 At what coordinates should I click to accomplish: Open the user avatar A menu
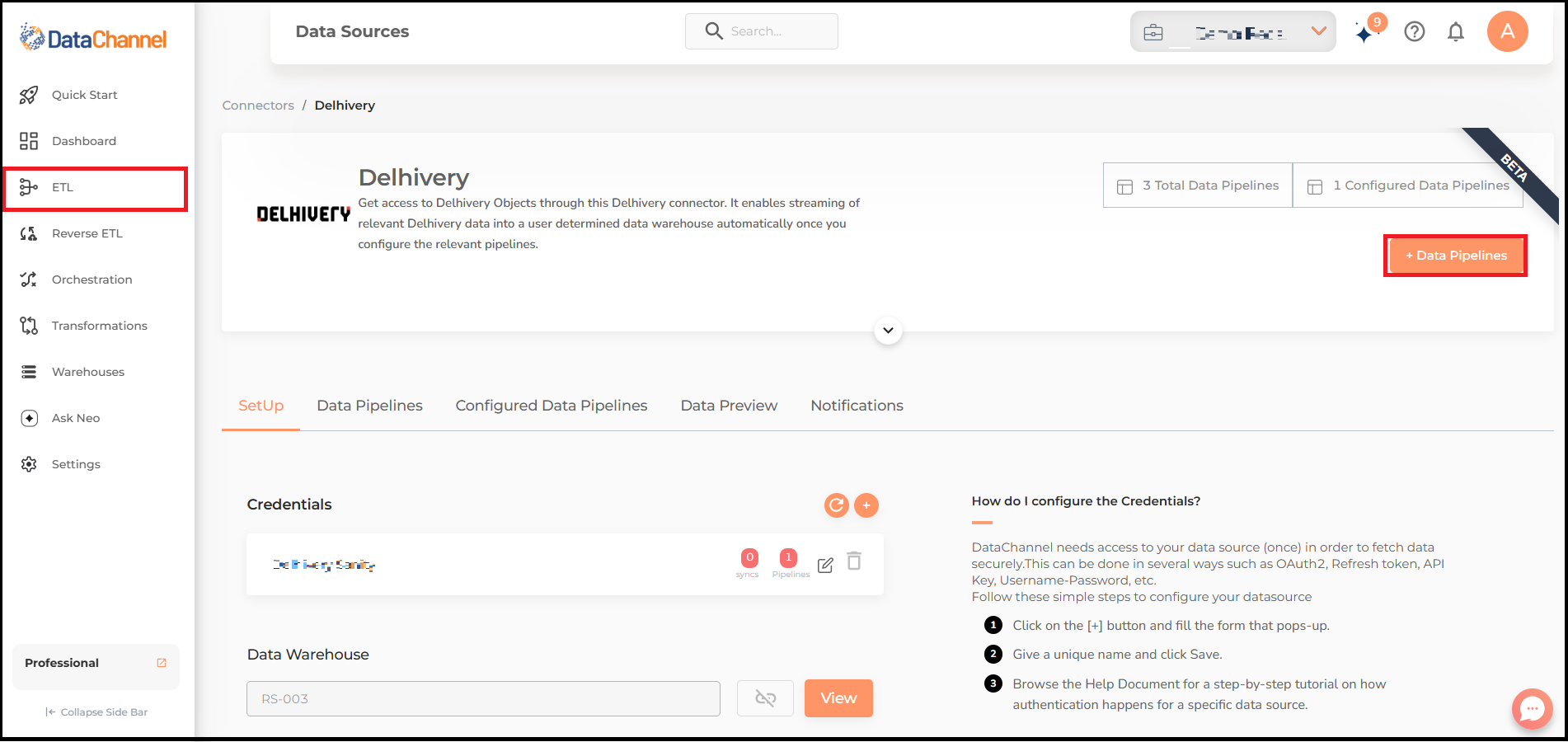tap(1507, 31)
